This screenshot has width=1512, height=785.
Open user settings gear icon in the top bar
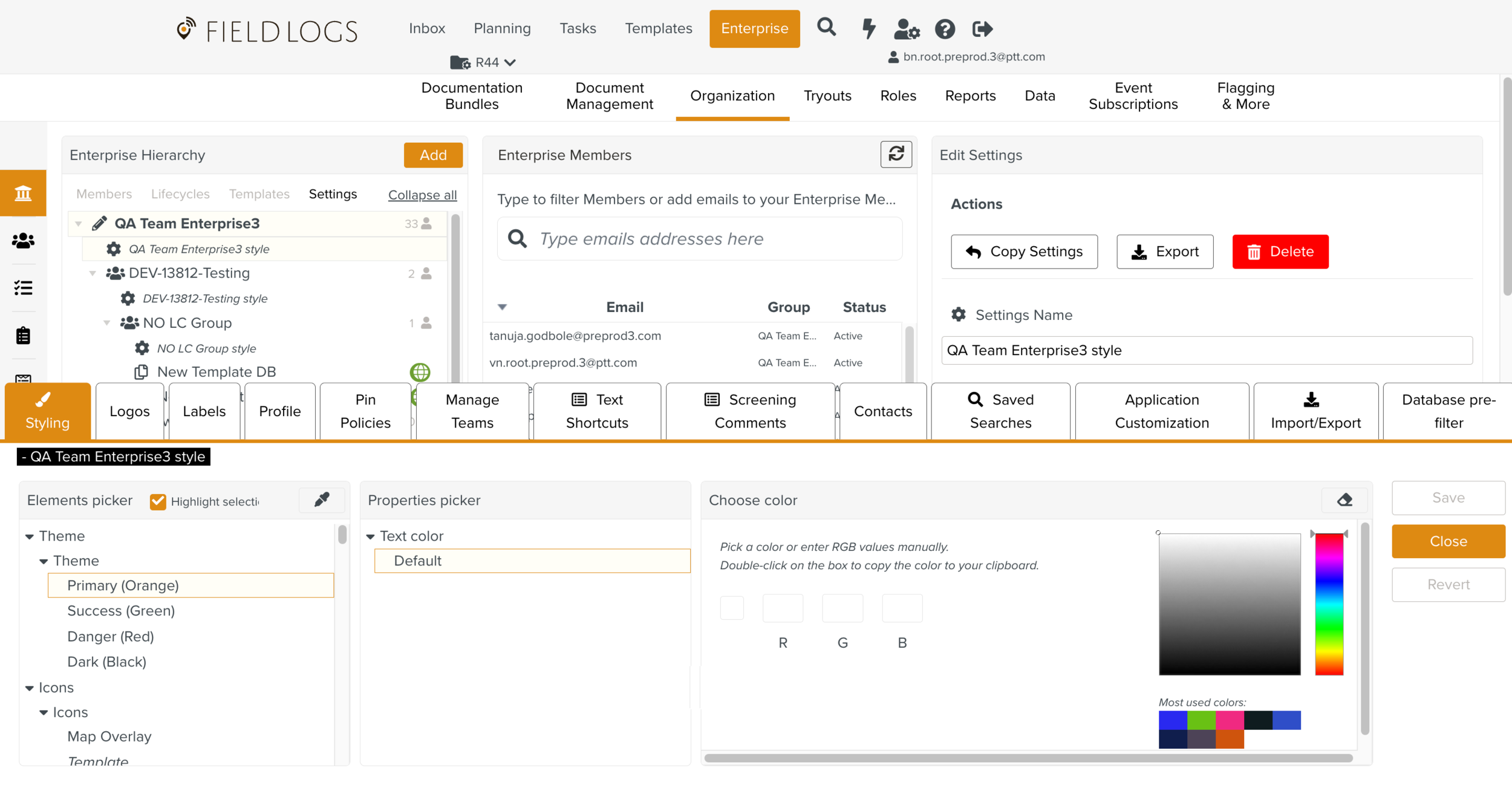(x=906, y=28)
